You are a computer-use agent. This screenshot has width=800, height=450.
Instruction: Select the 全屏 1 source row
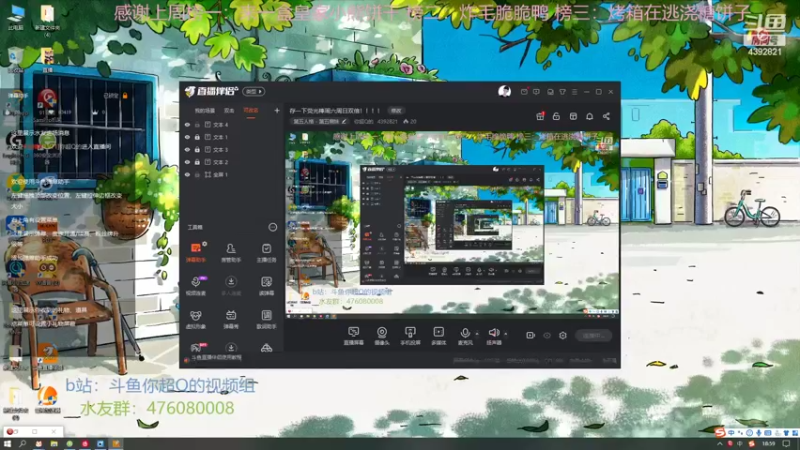click(232, 174)
